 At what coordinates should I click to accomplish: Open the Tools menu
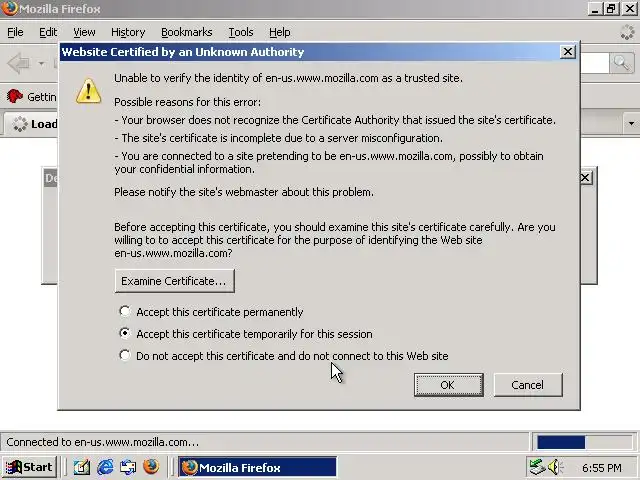pos(241,32)
